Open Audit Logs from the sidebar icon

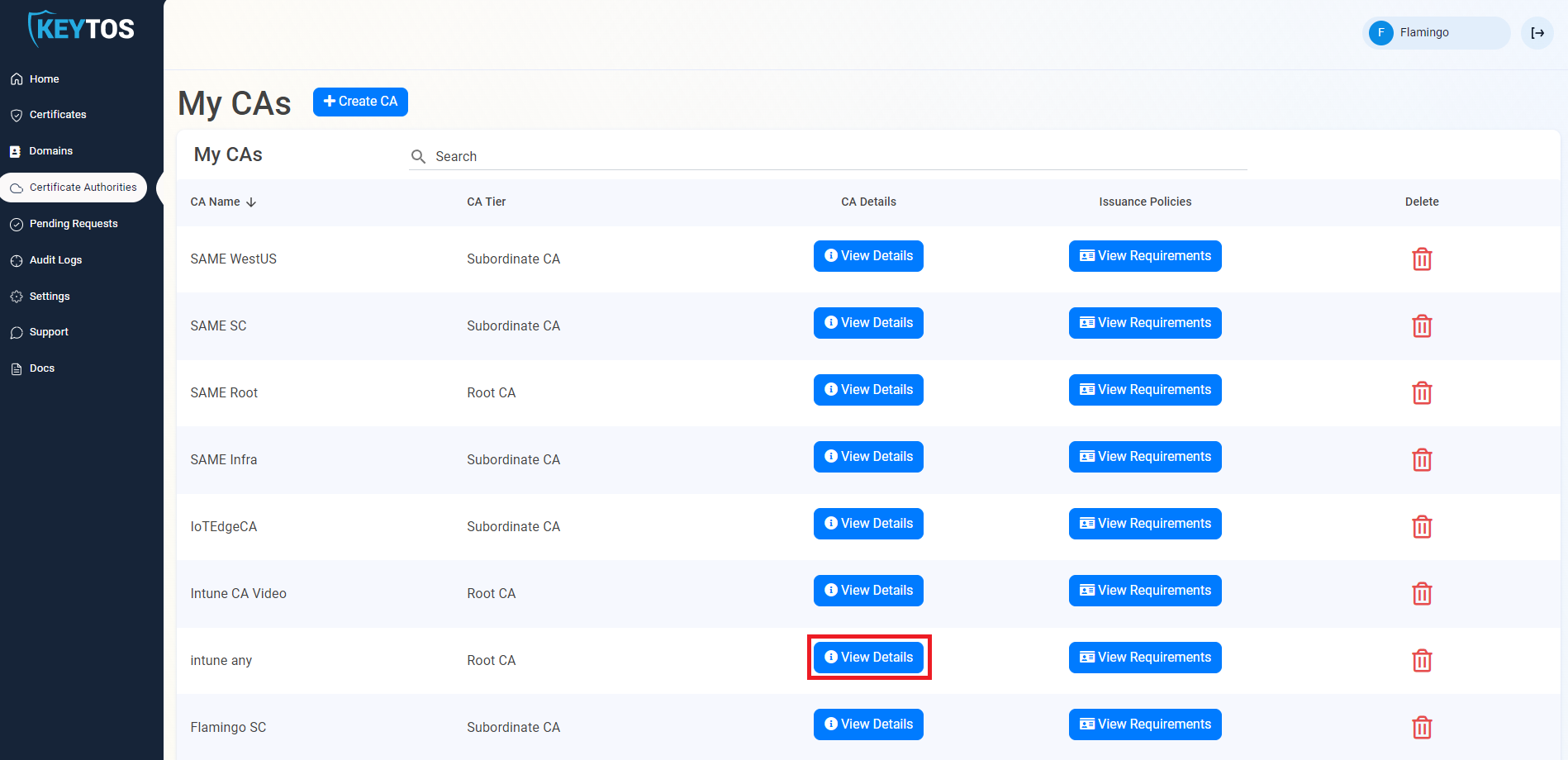[17, 259]
